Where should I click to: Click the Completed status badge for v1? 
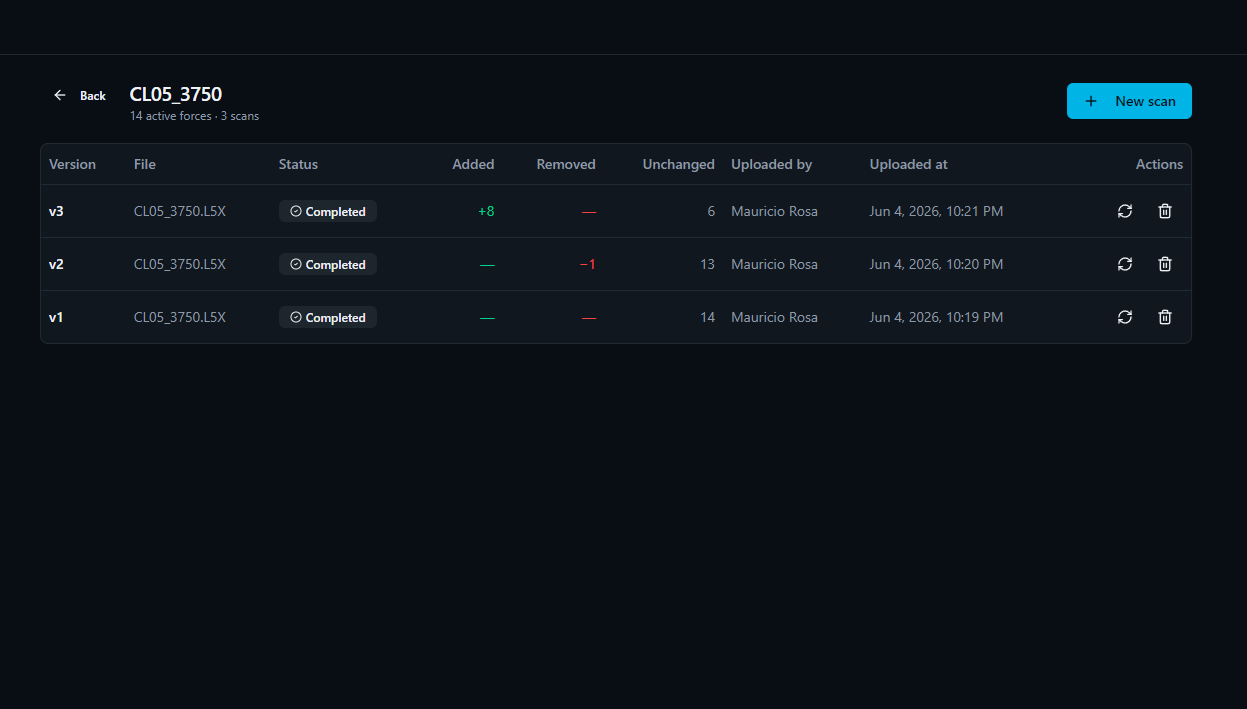(328, 317)
